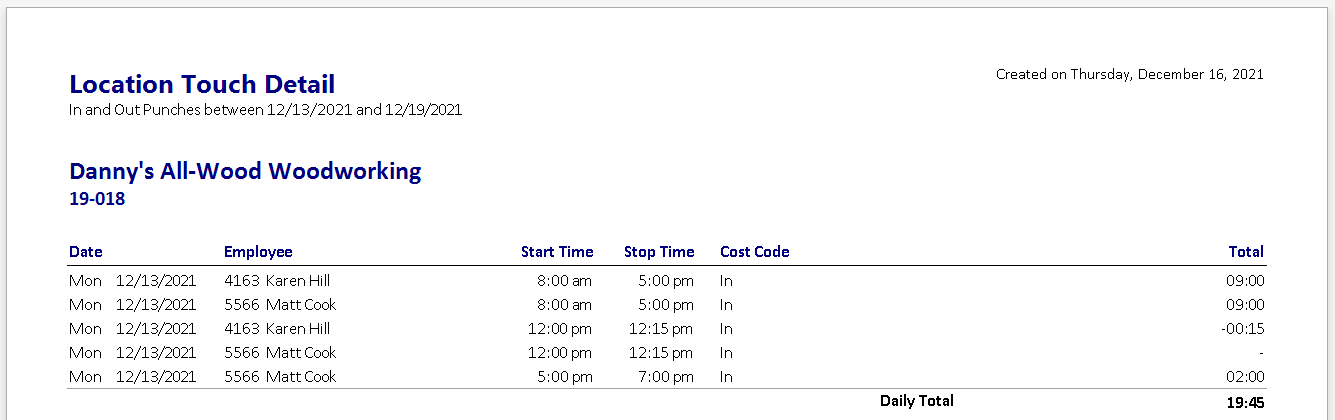Screen dimensions: 1335x420
Task: Select the In and Out Punches subtitle
Action: point(265,110)
